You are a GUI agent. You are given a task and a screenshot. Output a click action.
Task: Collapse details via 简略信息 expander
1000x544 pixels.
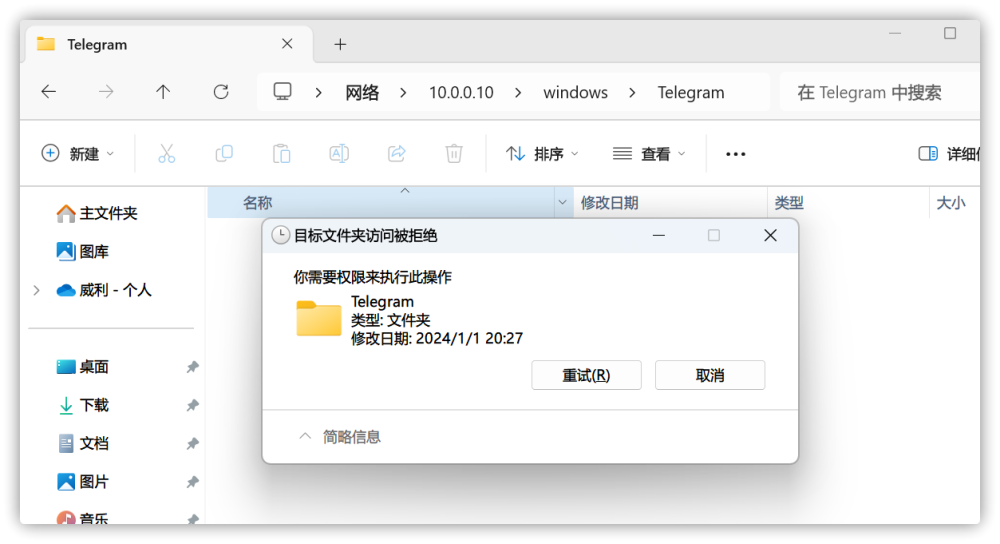pyautogui.click(x=340, y=437)
